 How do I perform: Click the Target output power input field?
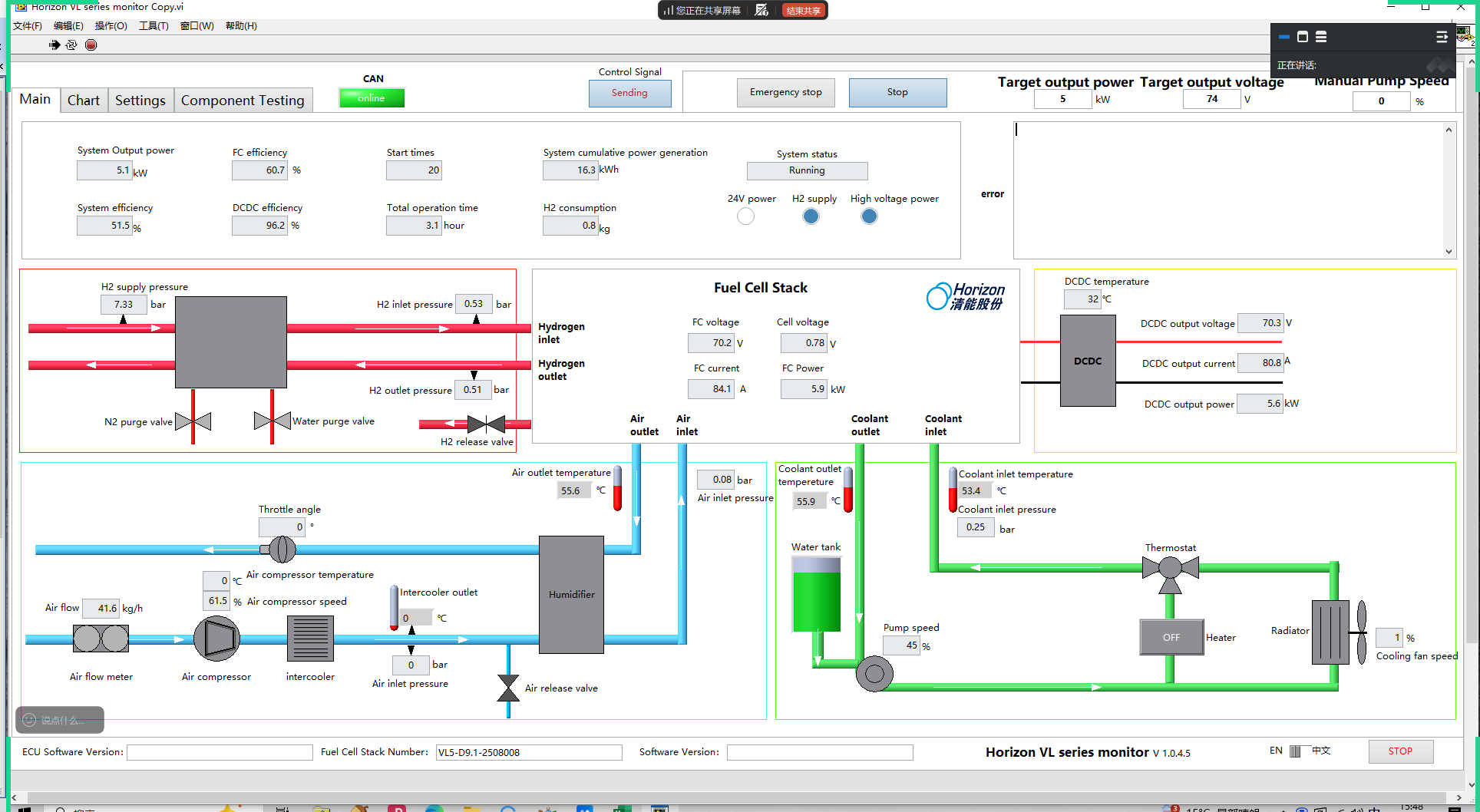pyautogui.click(x=1062, y=99)
